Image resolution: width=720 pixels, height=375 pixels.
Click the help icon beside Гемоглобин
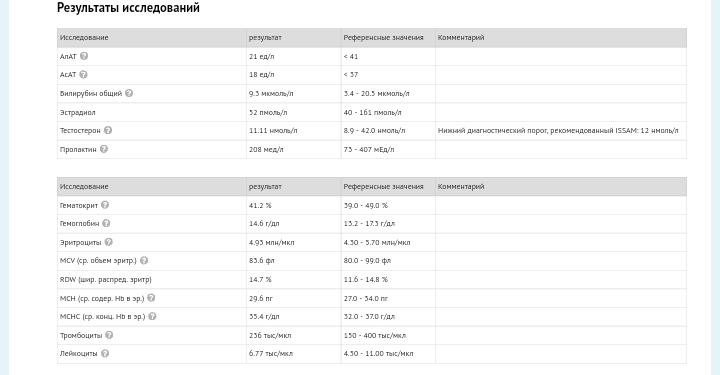tap(106, 224)
